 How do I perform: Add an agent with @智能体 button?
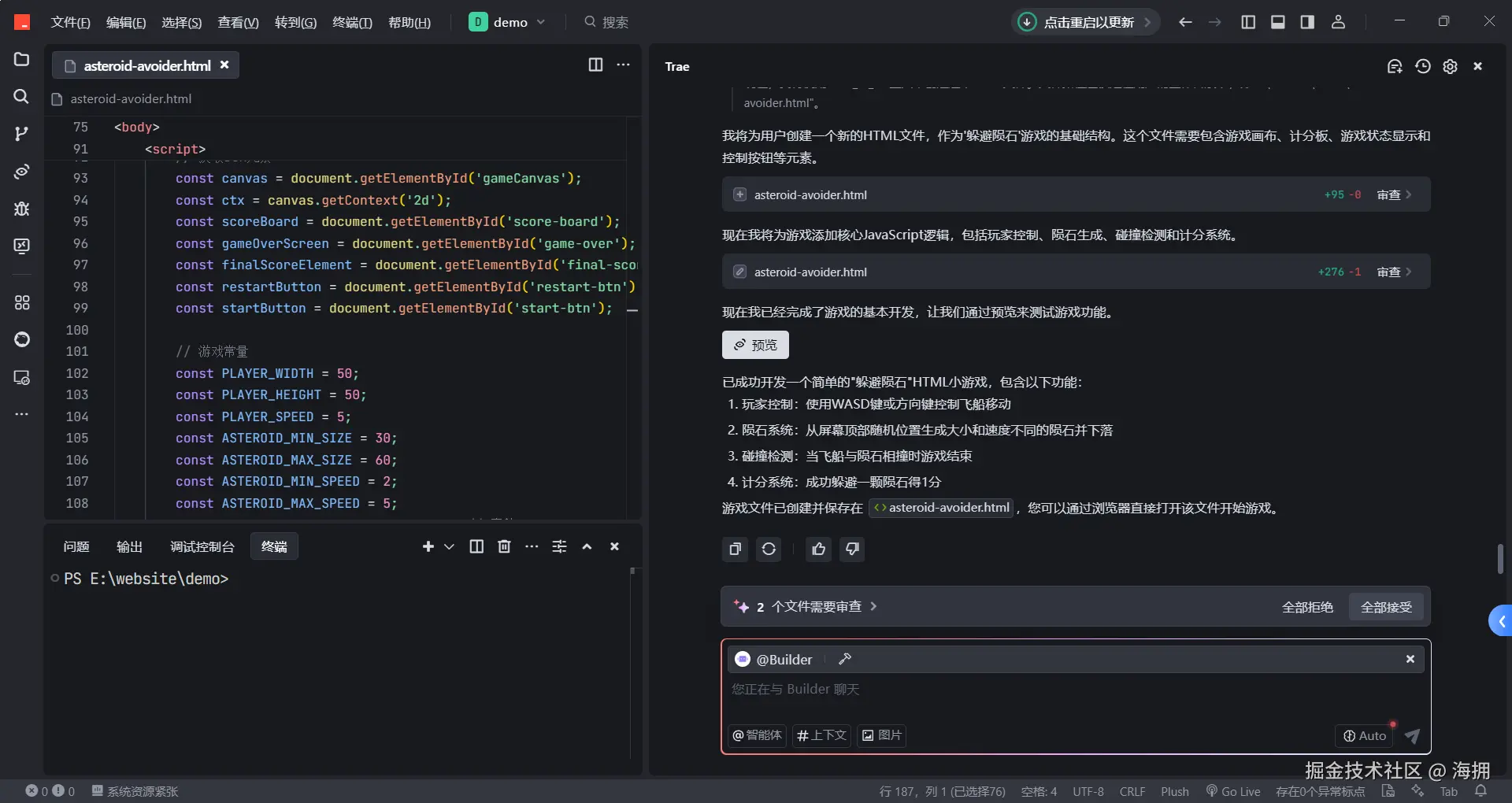757,735
